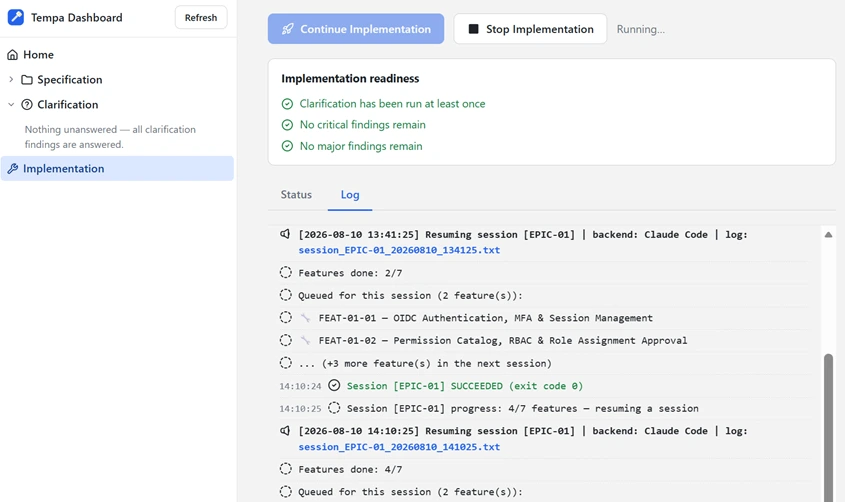Click 'Session [EPIC-01] SUCCEEDED (exit code 0)' text
Screen dimensions: 845x502
(465, 386)
